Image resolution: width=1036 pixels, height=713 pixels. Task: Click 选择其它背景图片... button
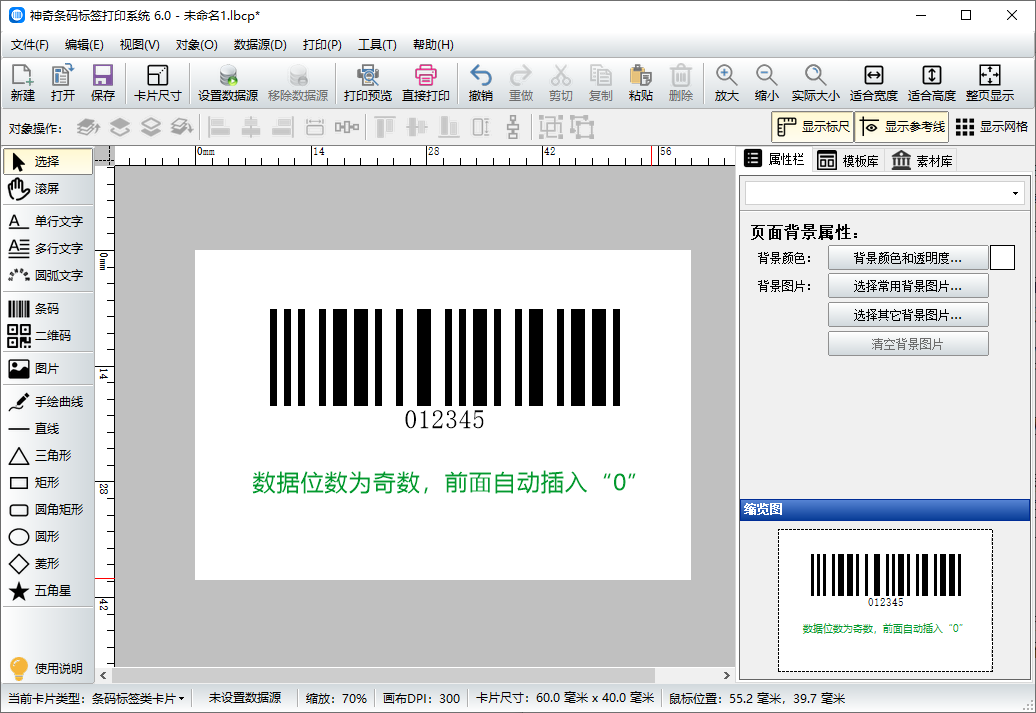click(908, 315)
